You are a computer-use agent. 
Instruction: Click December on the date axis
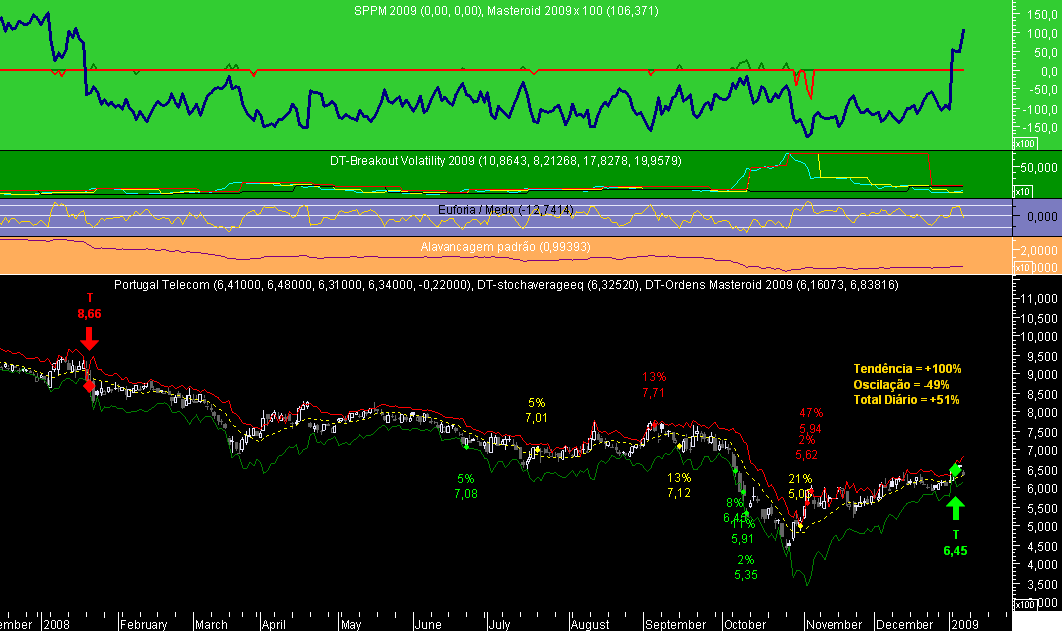pos(904,624)
